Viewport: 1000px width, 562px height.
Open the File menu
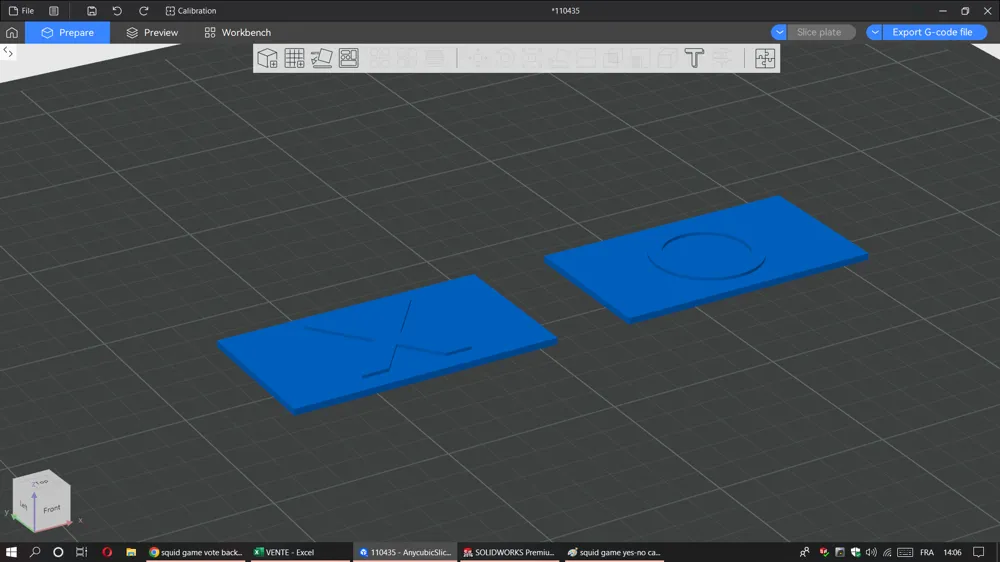(x=21, y=11)
